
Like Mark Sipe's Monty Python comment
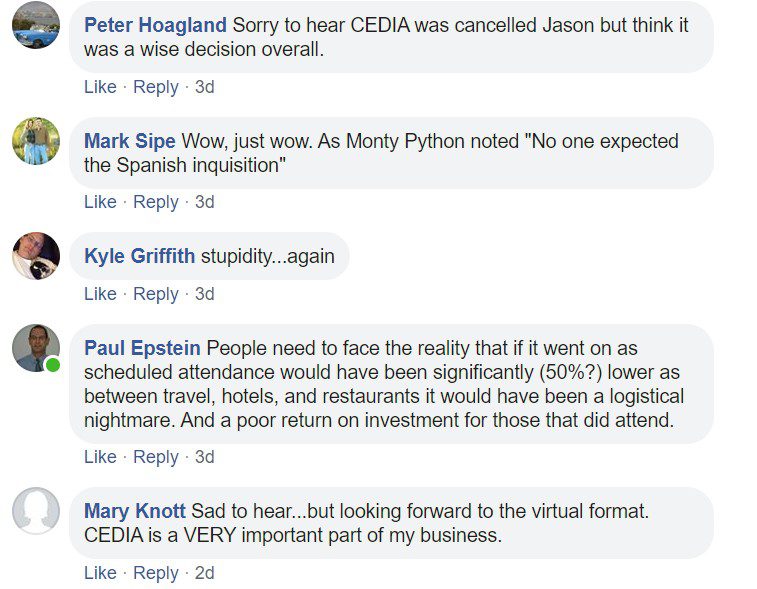tap(100, 202)
